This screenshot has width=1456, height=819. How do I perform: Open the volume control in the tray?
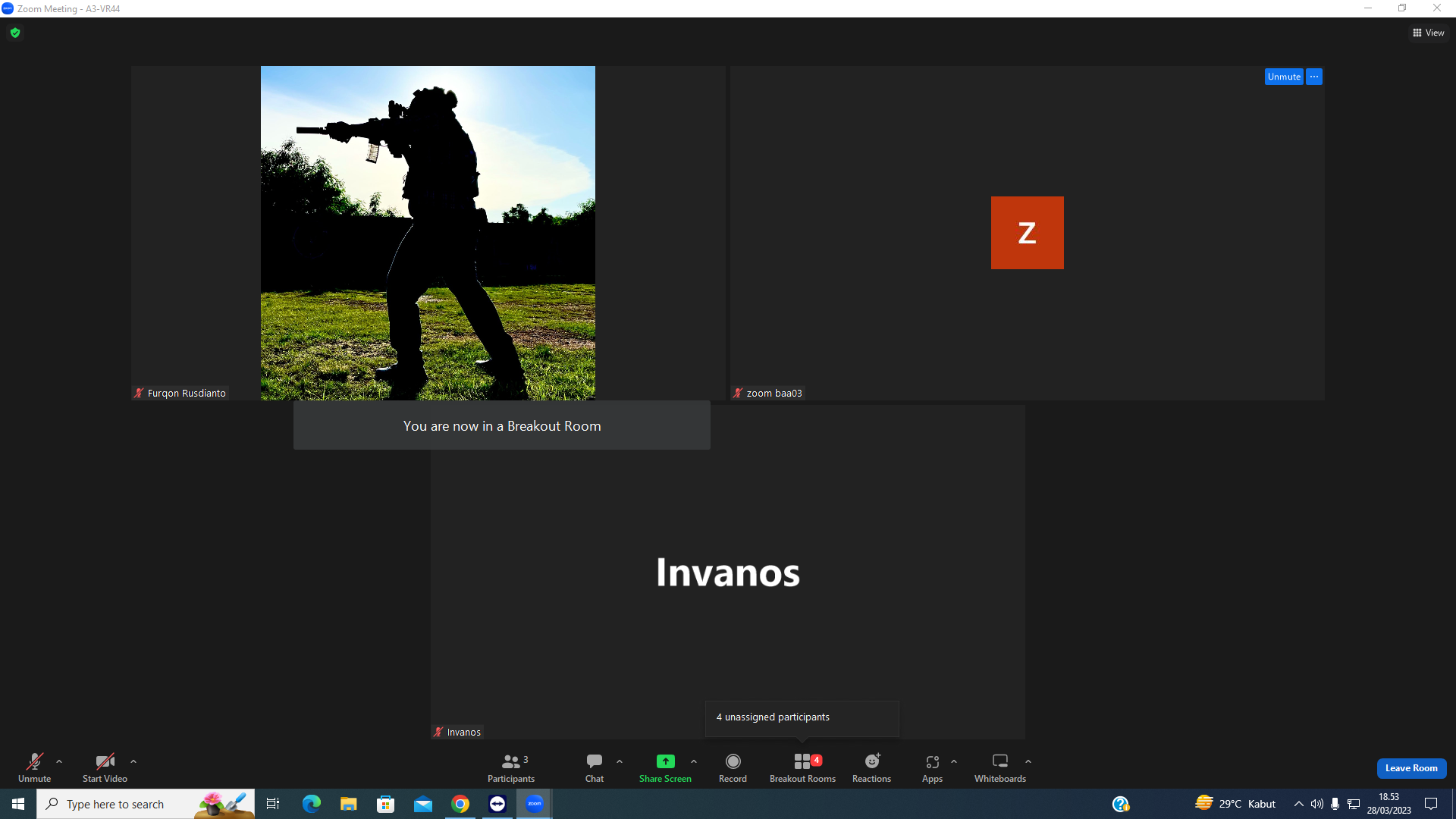coord(1316,804)
